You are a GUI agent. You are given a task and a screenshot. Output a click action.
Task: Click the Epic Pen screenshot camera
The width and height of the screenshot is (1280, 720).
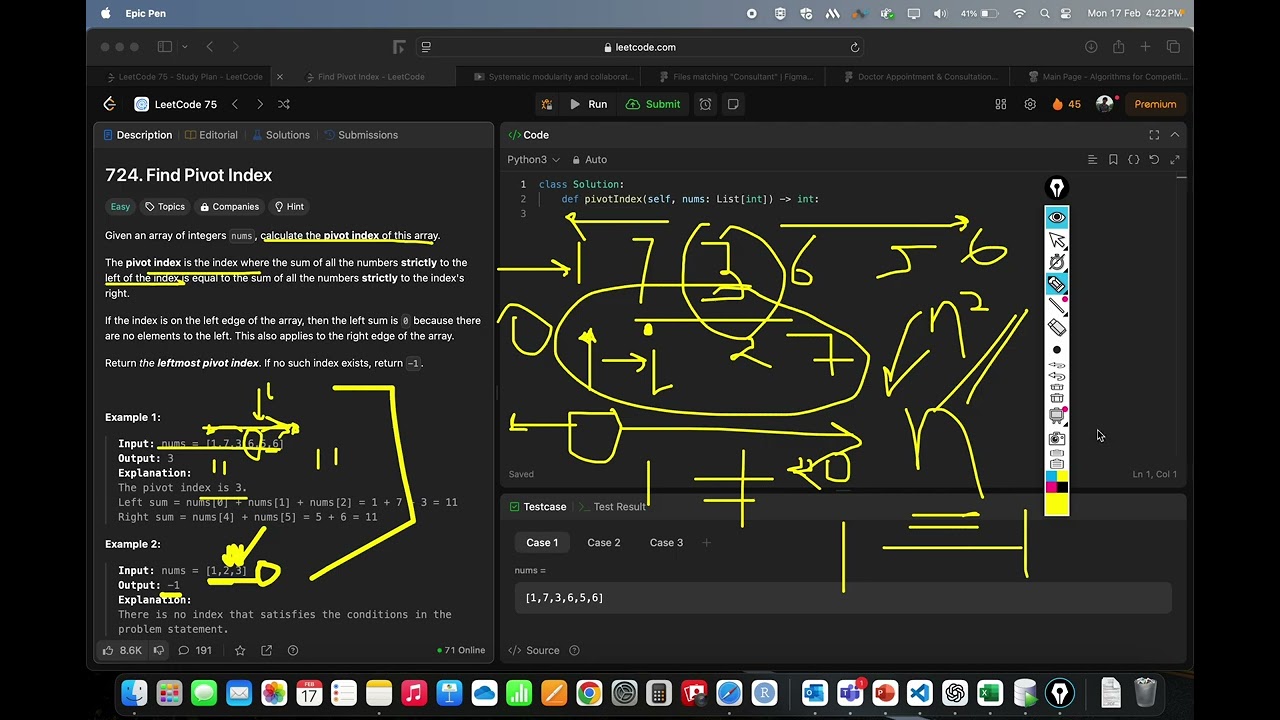[x=1056, y=438]
